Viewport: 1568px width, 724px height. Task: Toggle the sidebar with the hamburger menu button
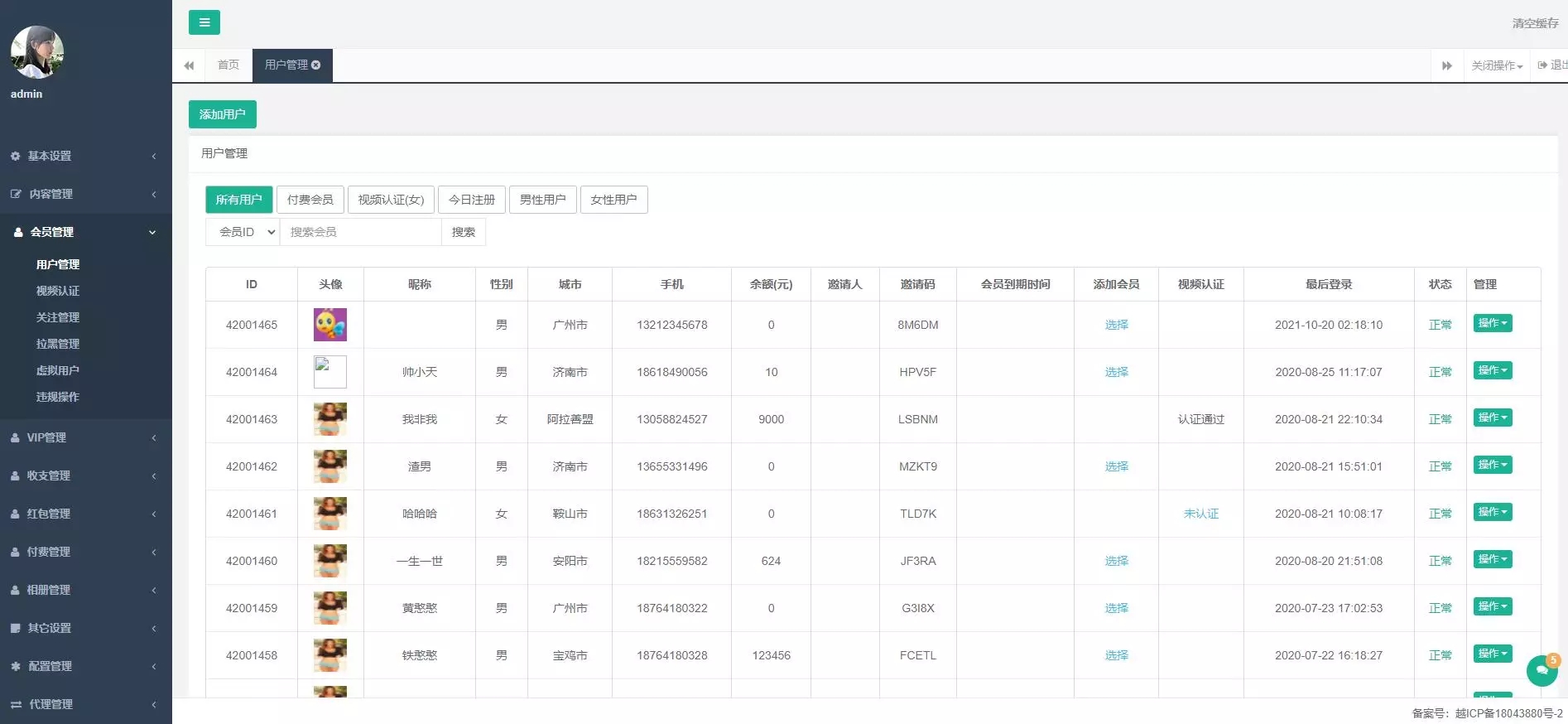coord(204,22)
